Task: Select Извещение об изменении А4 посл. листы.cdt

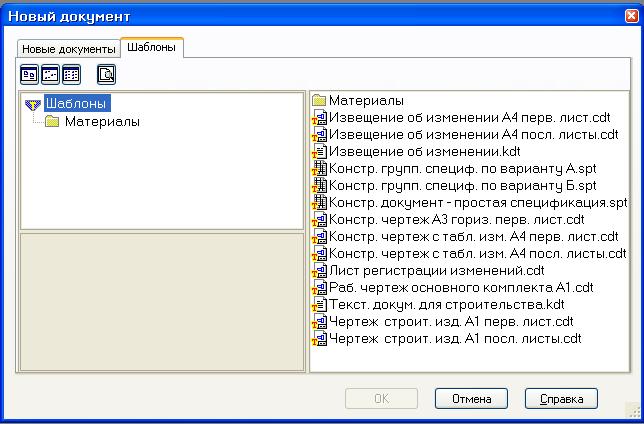Action: [474, 135]
